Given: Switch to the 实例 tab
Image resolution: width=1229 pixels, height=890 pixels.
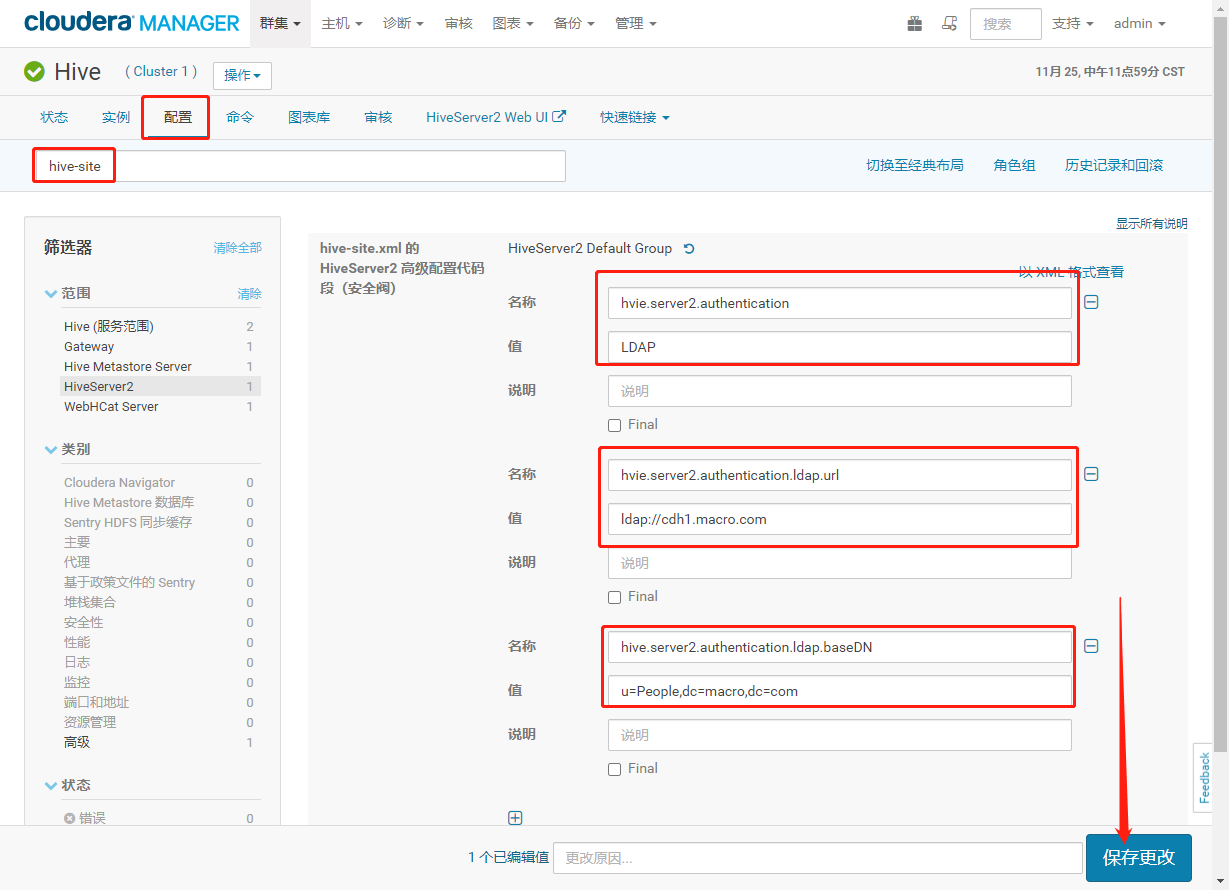Looking at the screenshot, I should (x=116, y=117).
